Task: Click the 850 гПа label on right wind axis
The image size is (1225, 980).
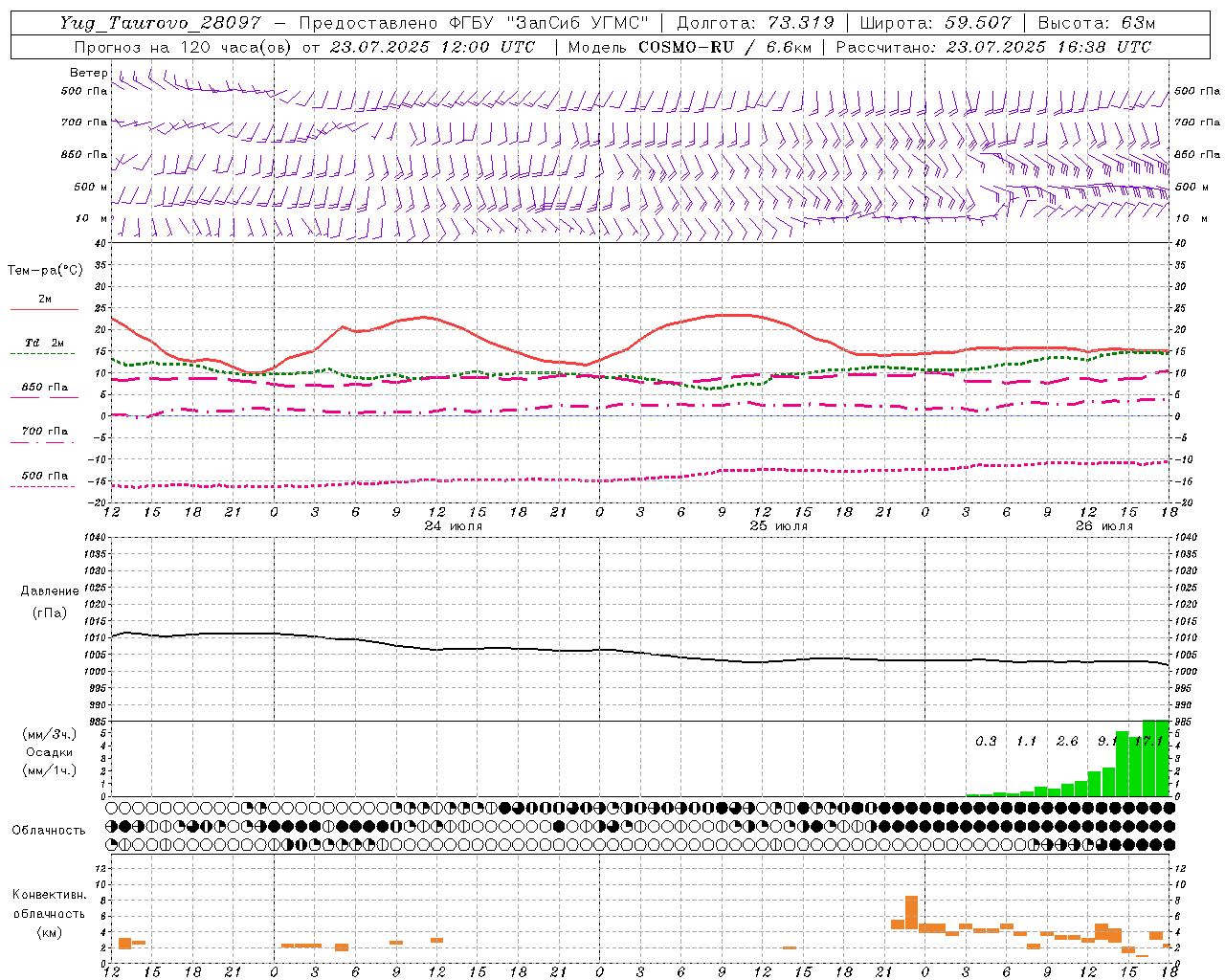Action: [1197, 154]
